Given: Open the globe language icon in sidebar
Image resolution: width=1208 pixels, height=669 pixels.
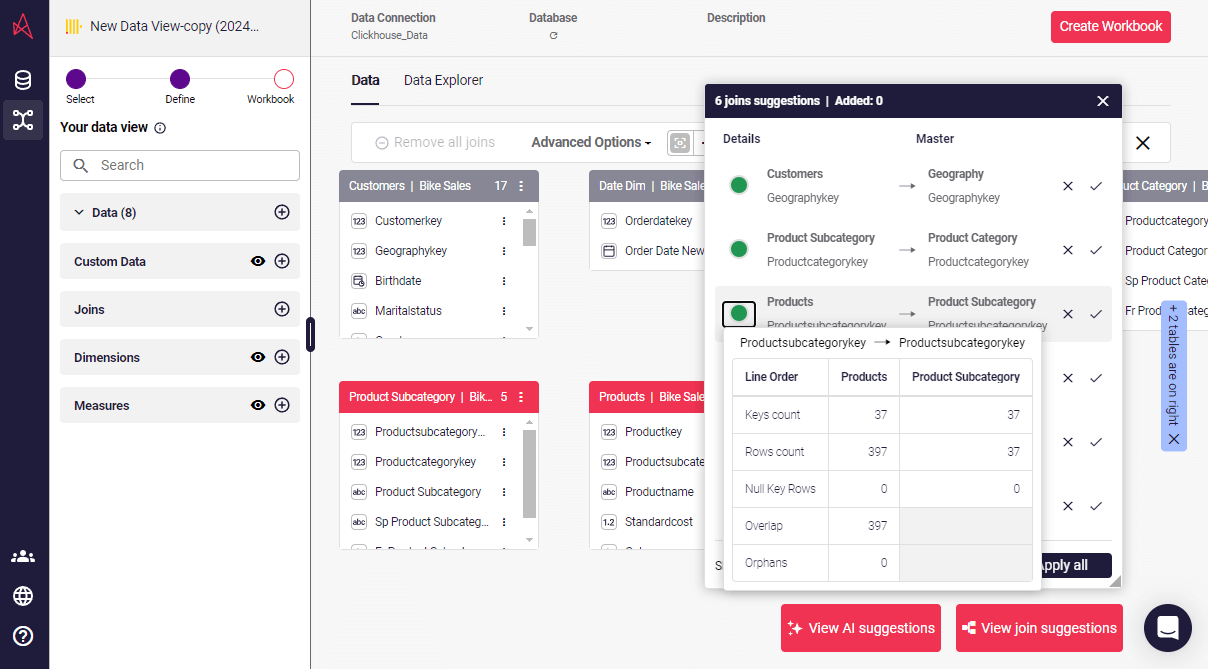Looking at the screenshot, I should (x=22, y=596).
